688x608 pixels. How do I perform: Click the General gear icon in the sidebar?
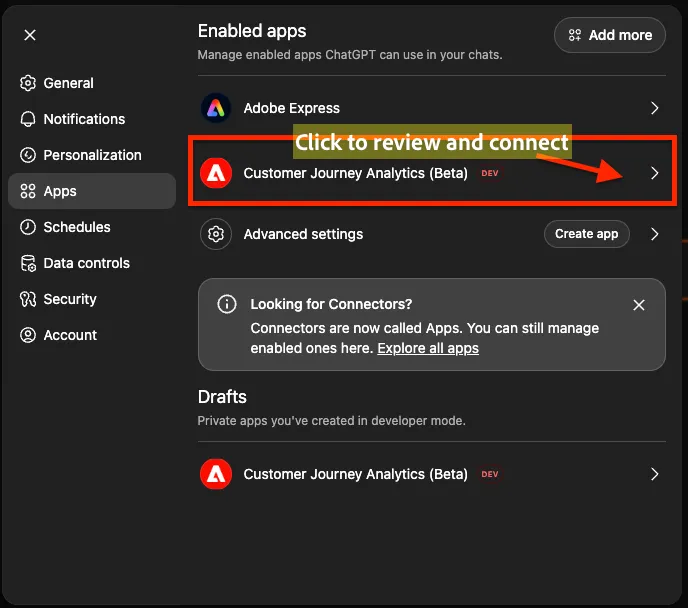[28, 83]
